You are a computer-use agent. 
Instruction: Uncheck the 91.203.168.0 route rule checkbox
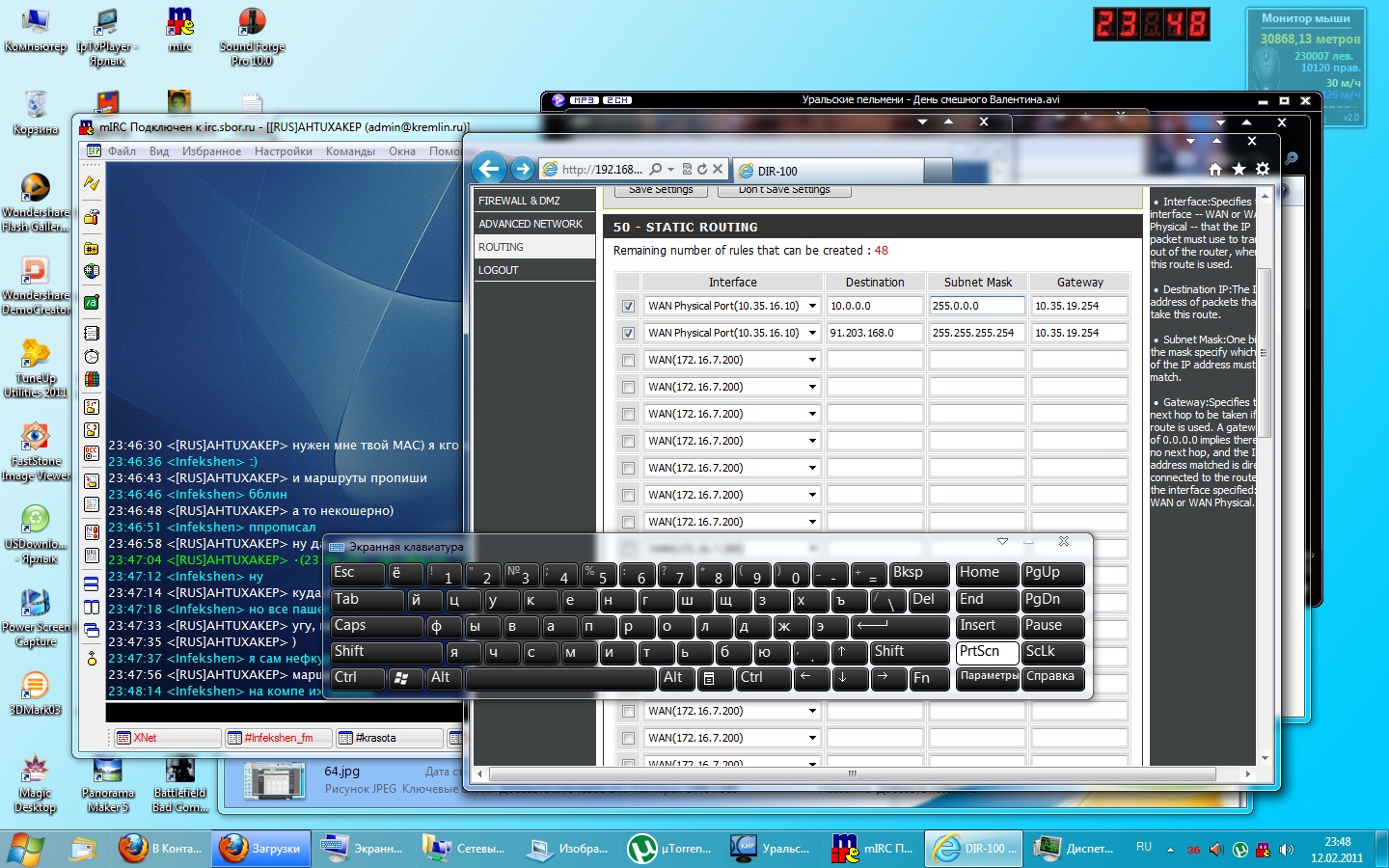point(629,333)
